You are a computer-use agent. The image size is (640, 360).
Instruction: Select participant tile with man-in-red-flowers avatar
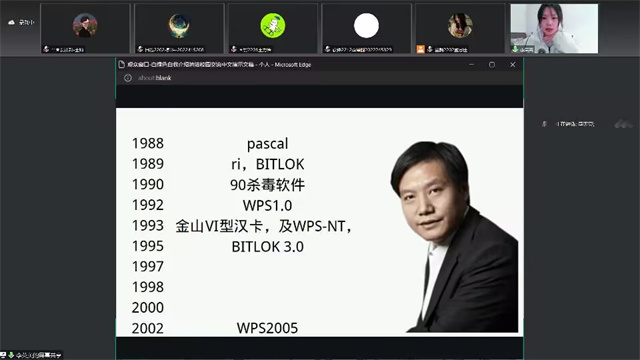tap(85, 28)
